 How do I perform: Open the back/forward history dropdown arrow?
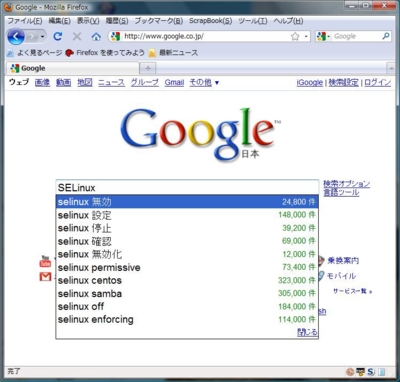(x=42, y=37)
